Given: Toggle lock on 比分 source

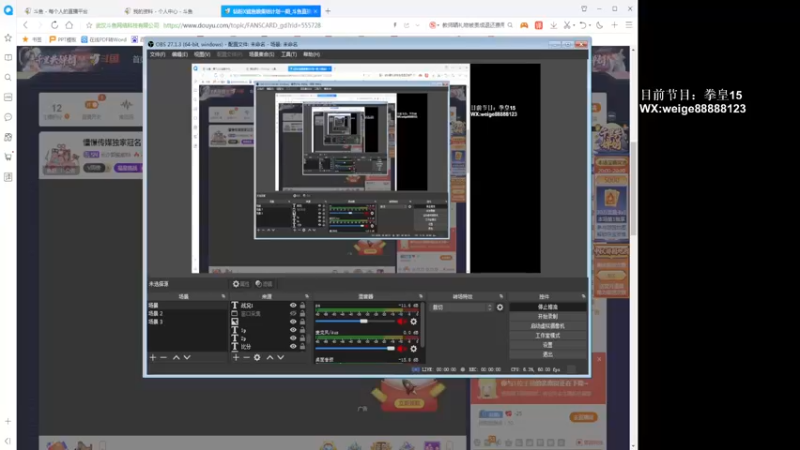Looking at the screenshot, I should [303, 346].
